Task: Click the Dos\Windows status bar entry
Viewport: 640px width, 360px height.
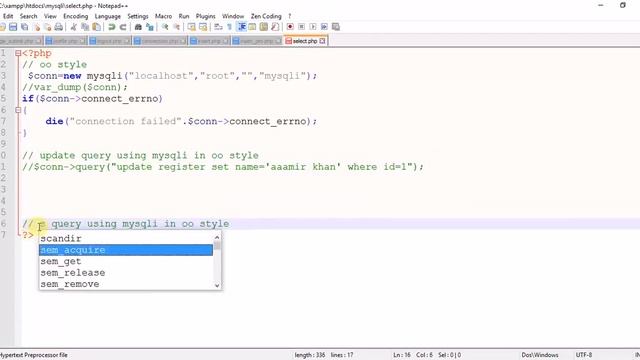Action: [540, 355]
